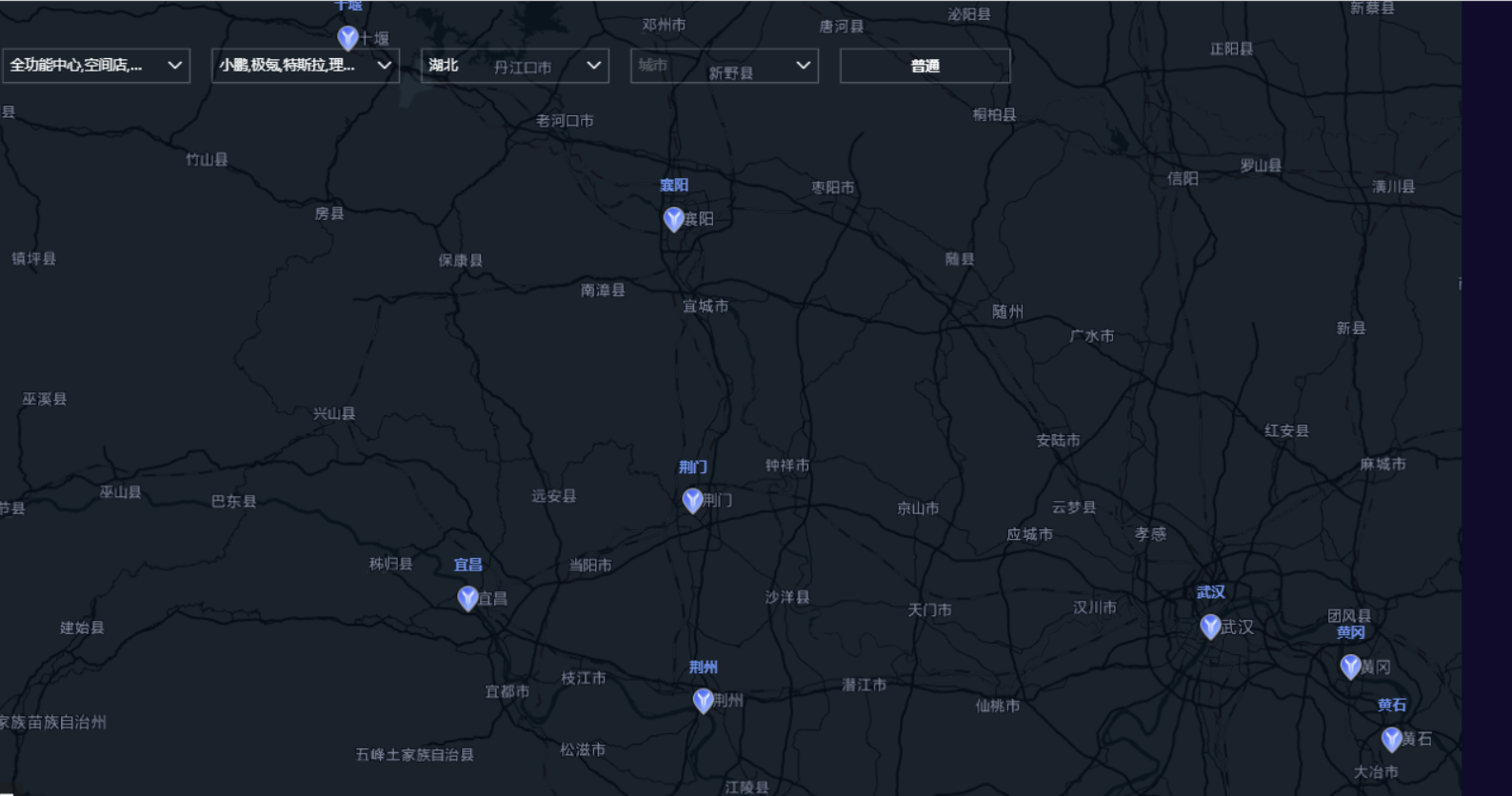Screen dimensions: 1512x796
Task: Open the 武汉 location pin
Action: click(1210, 627)
